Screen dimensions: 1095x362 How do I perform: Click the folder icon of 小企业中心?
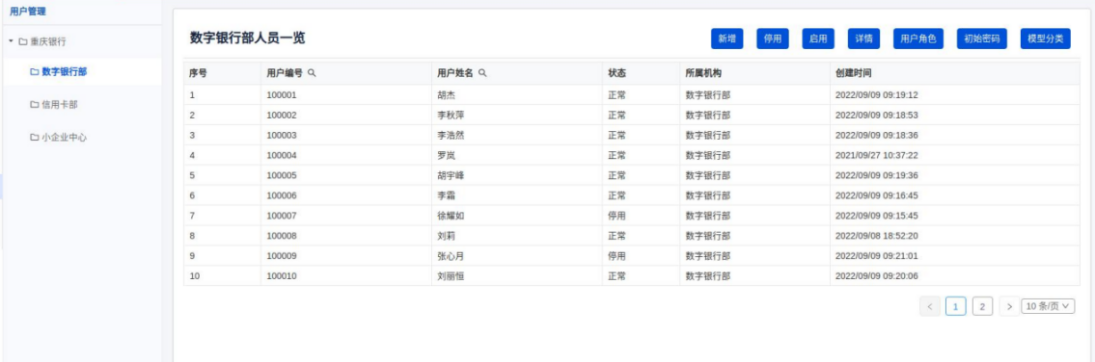[34, 138]
